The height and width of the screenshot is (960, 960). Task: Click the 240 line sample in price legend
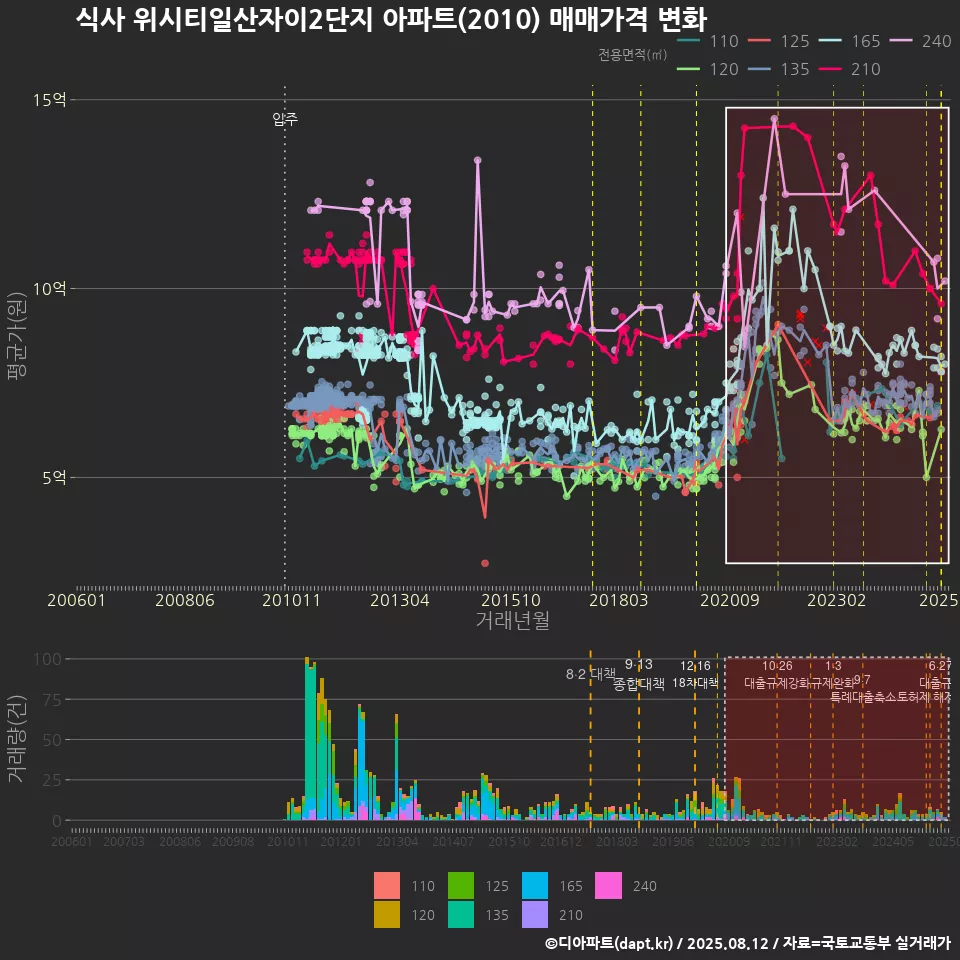[901, 41]
